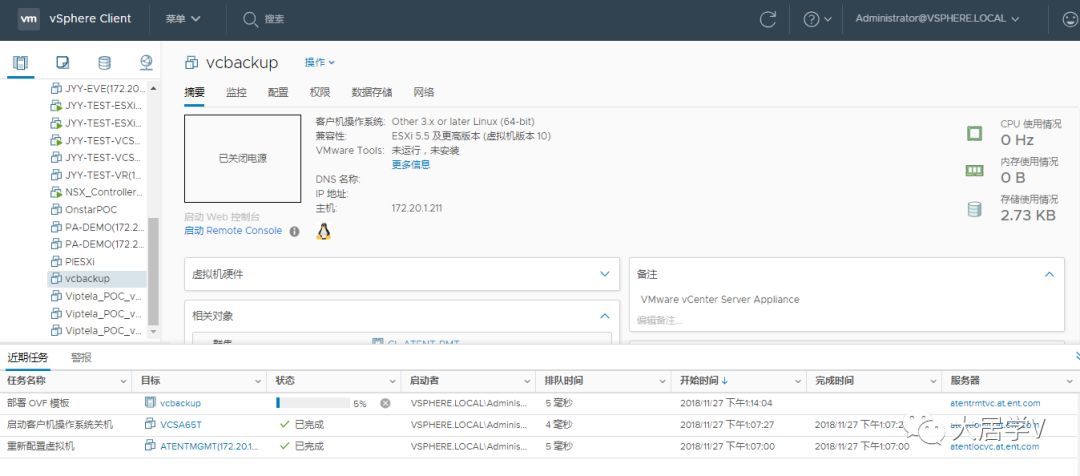Viewport: 1080px width, 476px height.
Task: Click the powered-on VM icon for NSX_Controller
Action: pos(56,192)
